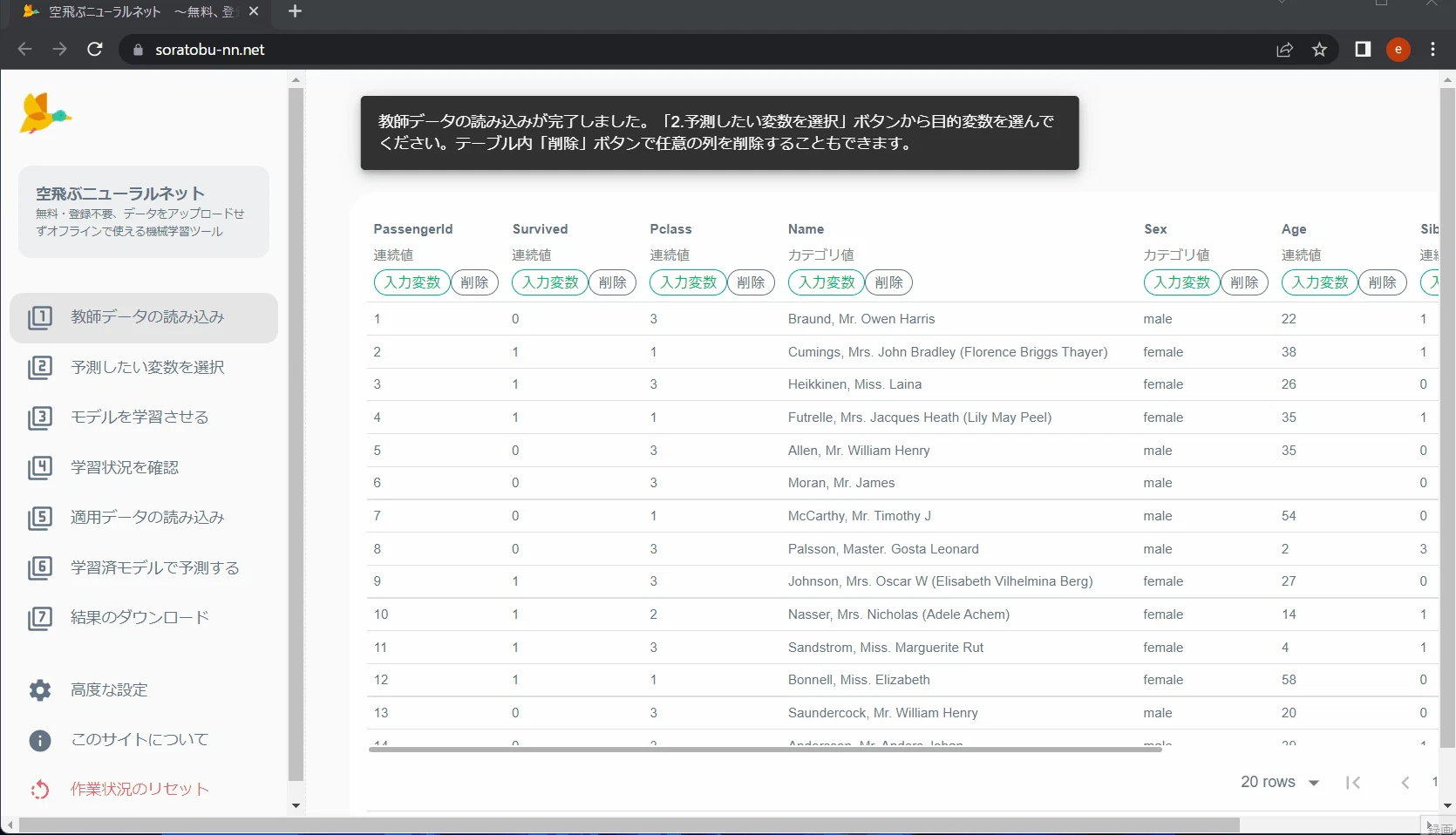Screen dimensions: 1456x835
Task: Close the 空飛ぶニューラルネット browser tab
Action: click(254, 11)
